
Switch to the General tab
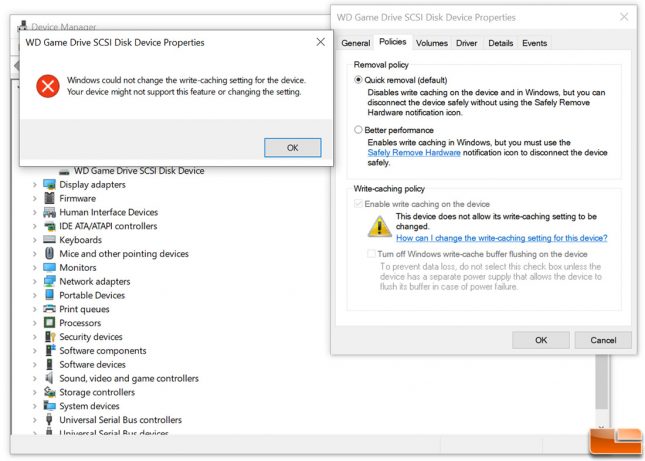click(x=355, y=43)
